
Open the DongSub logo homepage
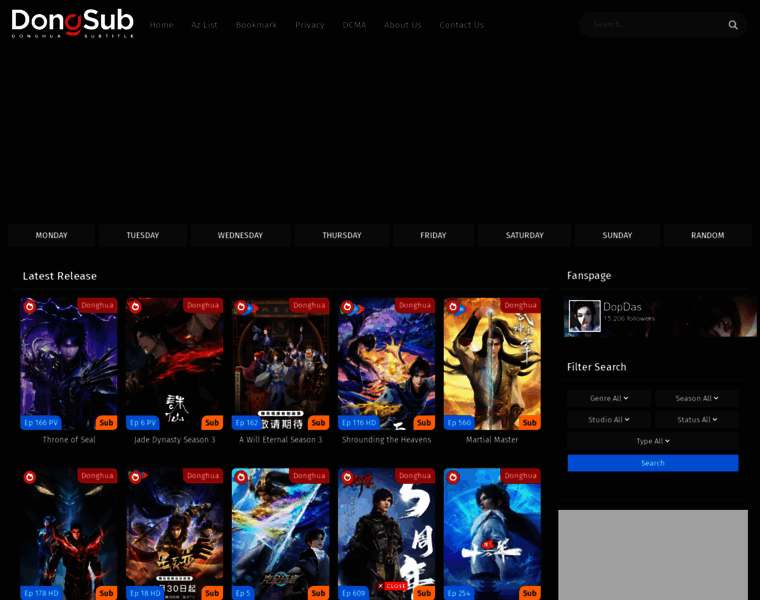[x=73, y=23]
